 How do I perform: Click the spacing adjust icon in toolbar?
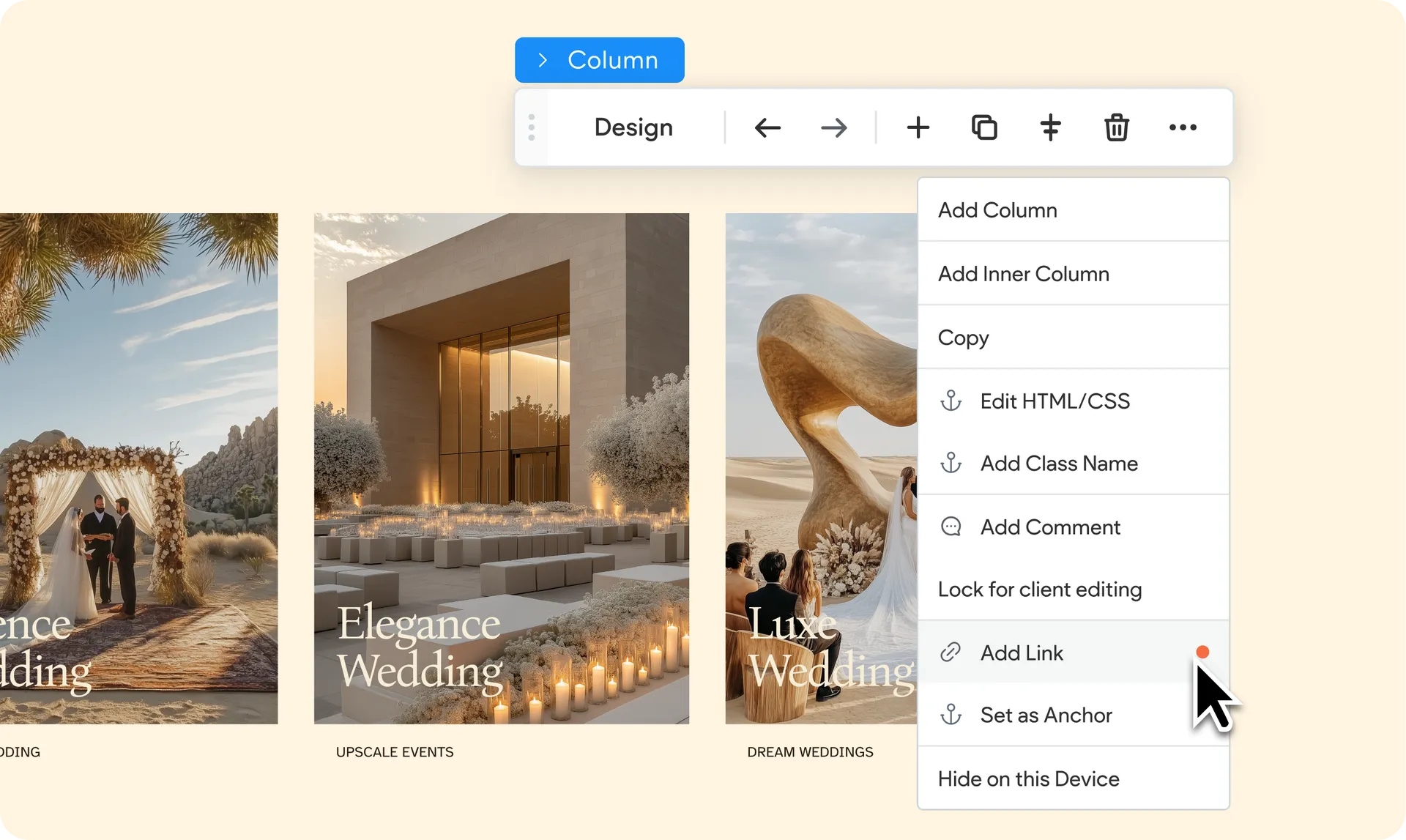pos(1050,127)
